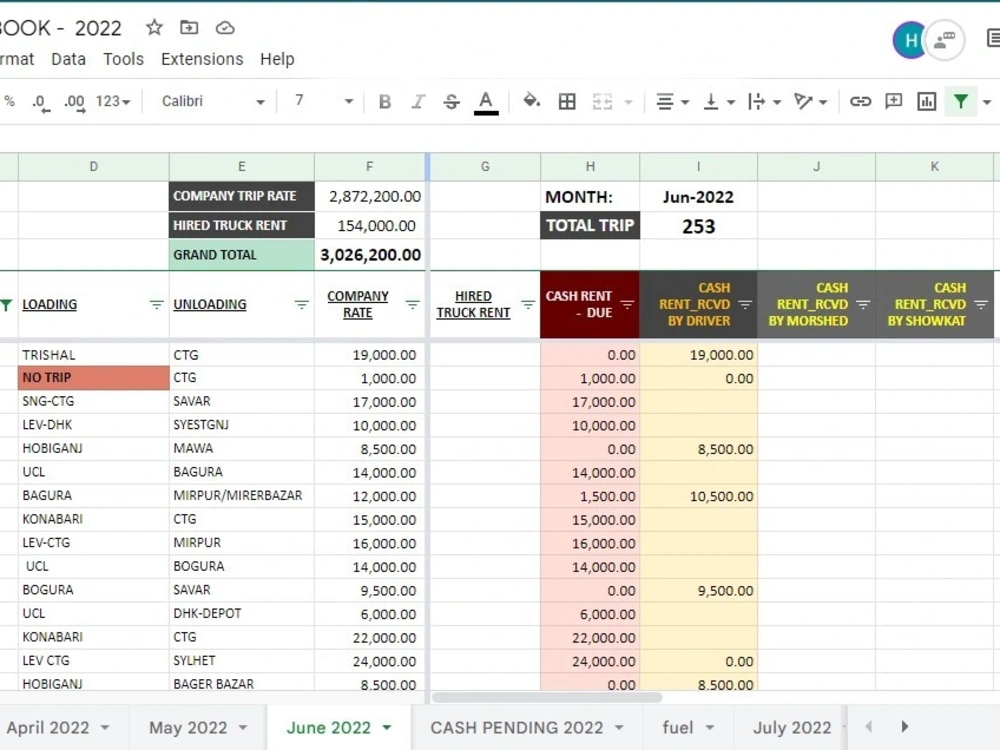Select the MIRPUR/MIRERBAZAR cell
Image resolution: width=1000 pixels, height=750 pixels.
point(242,496)
